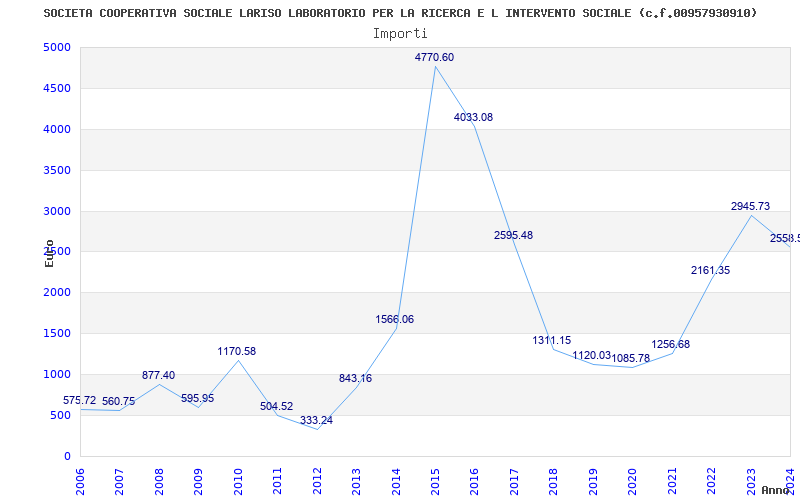
Task: Click the 1500 y-axis tick label
Action: click(57, 333)
